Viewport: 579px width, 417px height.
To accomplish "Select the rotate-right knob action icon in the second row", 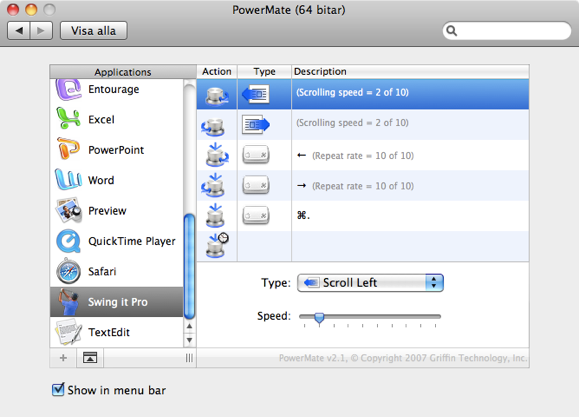I will (213, 127).
